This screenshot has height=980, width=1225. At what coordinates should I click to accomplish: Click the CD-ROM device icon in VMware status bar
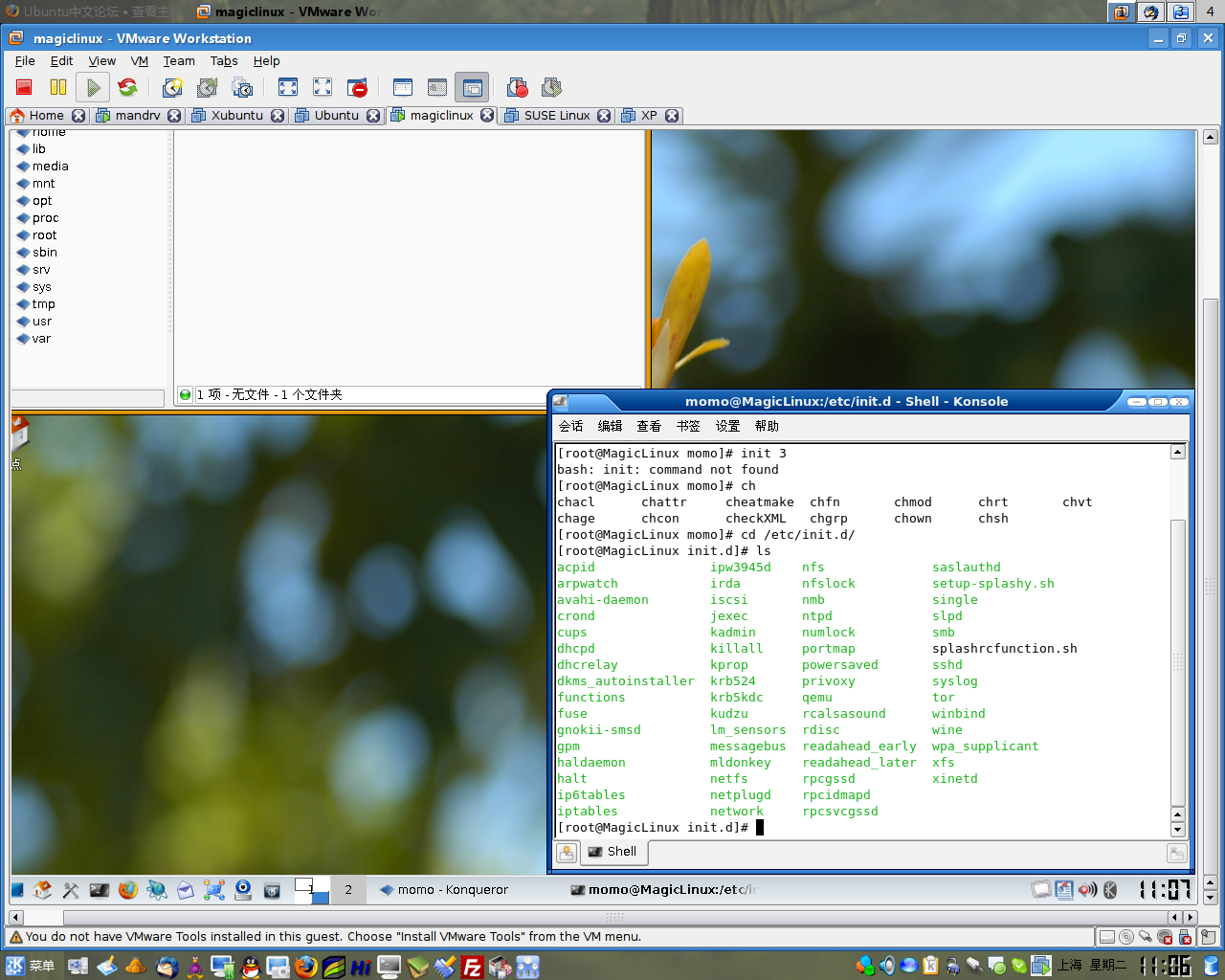pyautogui.click(x=1126, y=937)
